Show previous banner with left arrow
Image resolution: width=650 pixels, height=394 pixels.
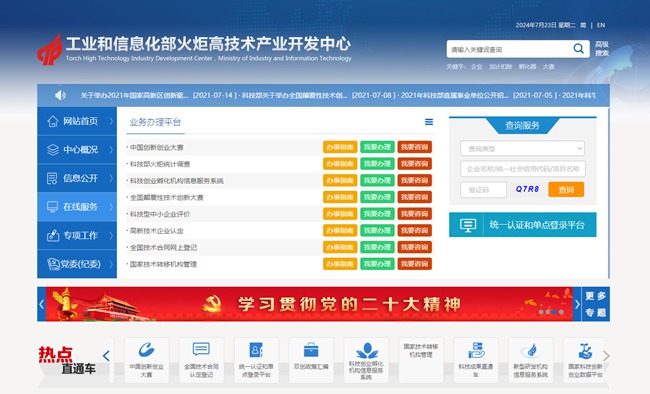pyautogui.click(x=41, y=304)
